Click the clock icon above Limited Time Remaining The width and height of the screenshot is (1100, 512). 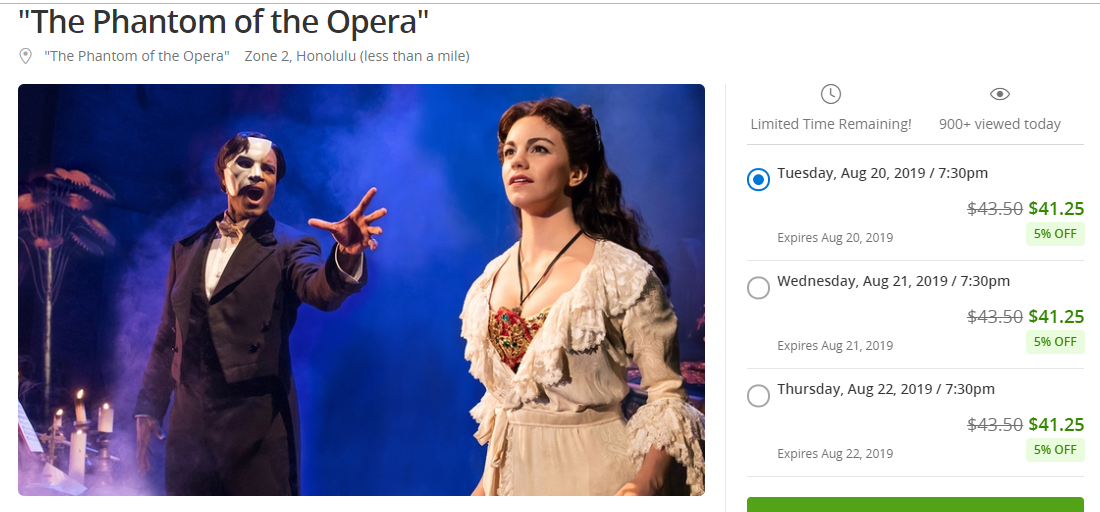coord(831,94)
